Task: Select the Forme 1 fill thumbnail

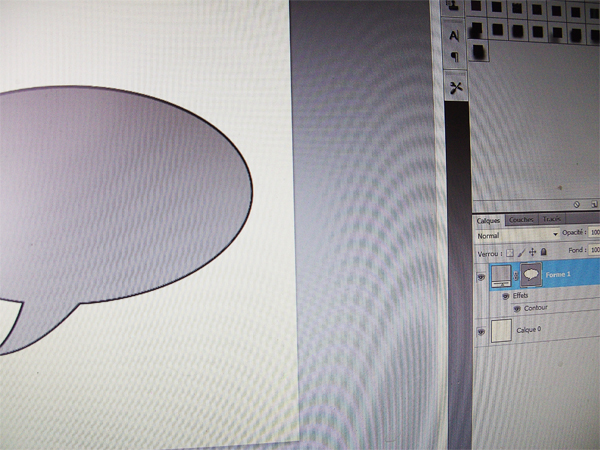Action: (x=501, y=276)
